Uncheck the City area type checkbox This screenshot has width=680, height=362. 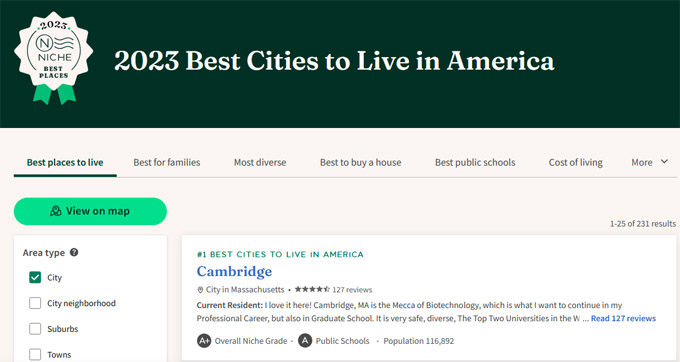[35, 277]
